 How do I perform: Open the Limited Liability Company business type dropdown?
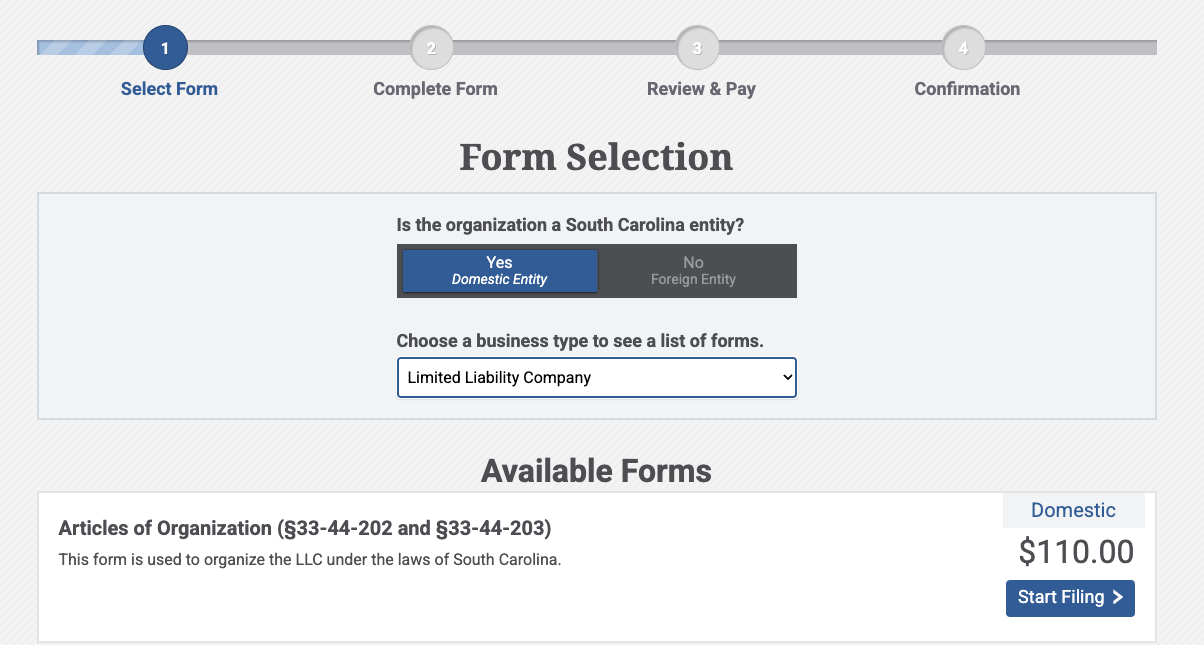(x=597, y=378)
